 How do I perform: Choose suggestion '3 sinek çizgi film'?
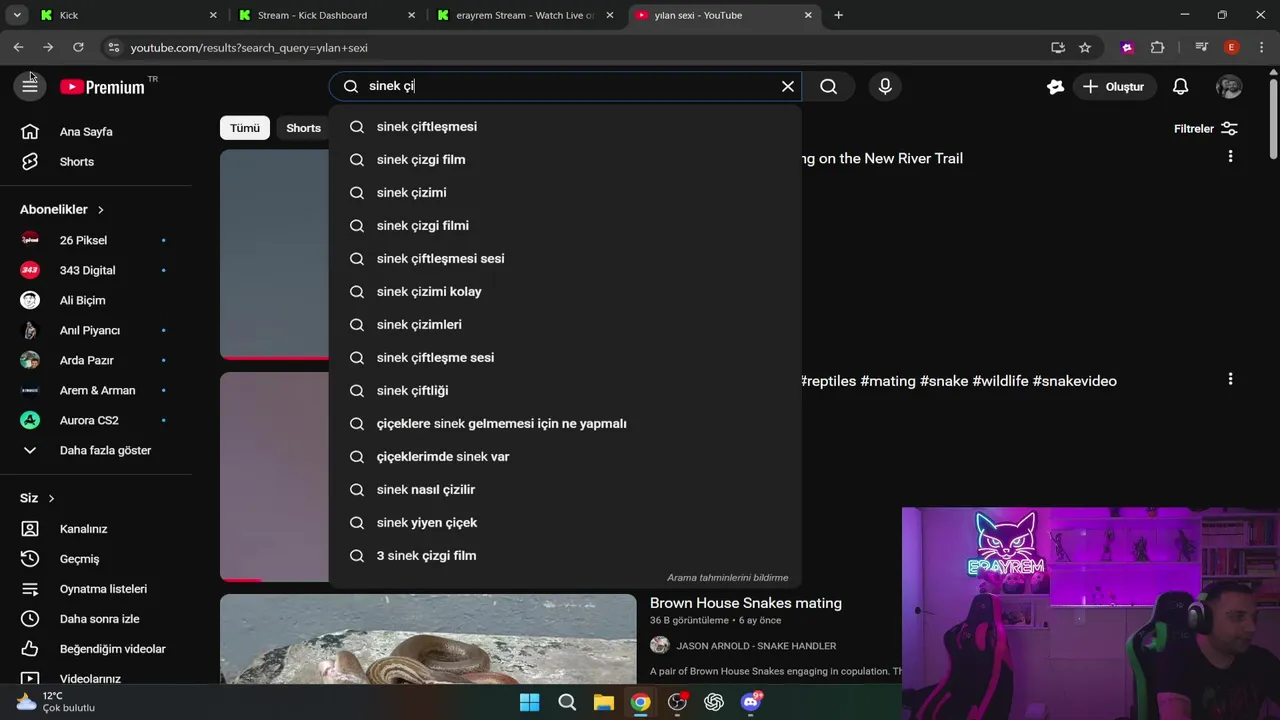[565, 555]
